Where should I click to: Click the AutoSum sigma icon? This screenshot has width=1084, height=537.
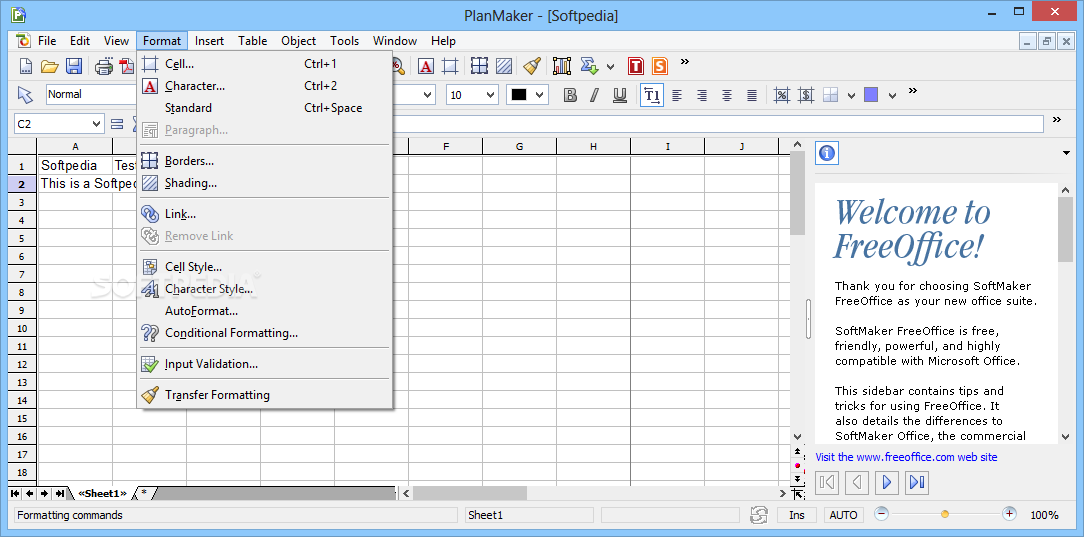589,66
